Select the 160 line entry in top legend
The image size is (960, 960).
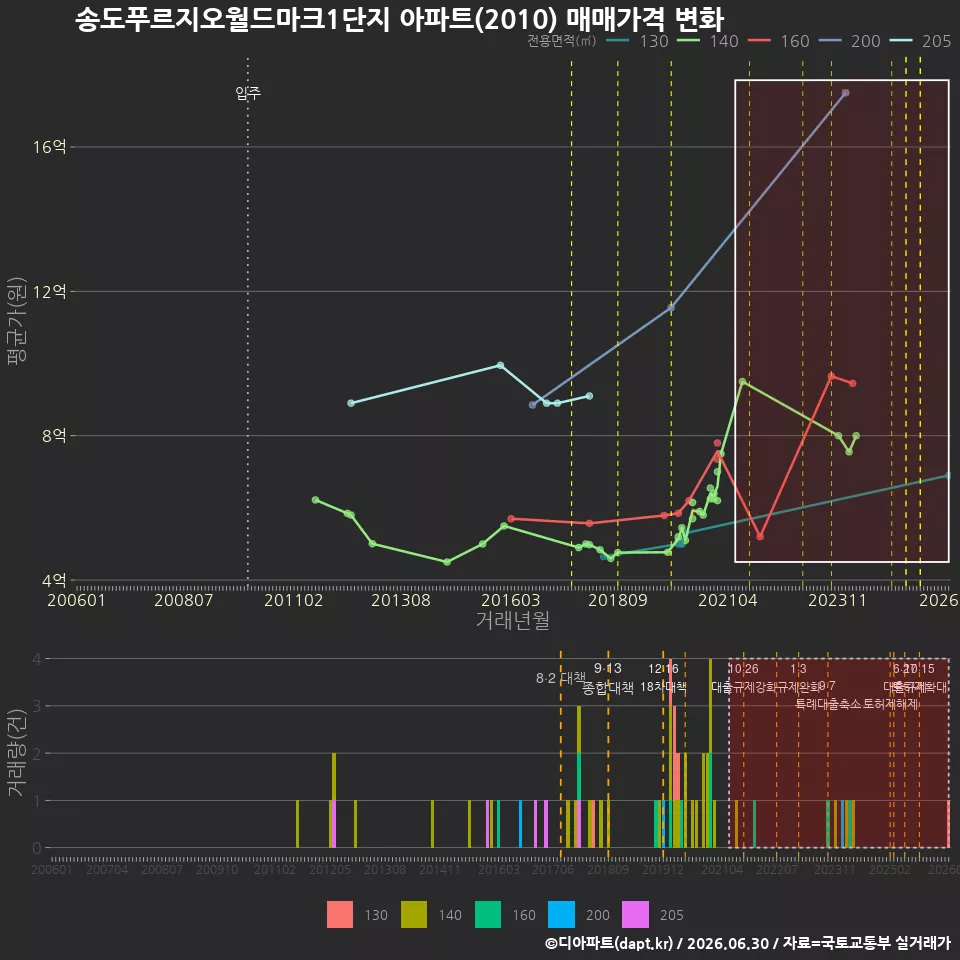(x=778, y=41)
